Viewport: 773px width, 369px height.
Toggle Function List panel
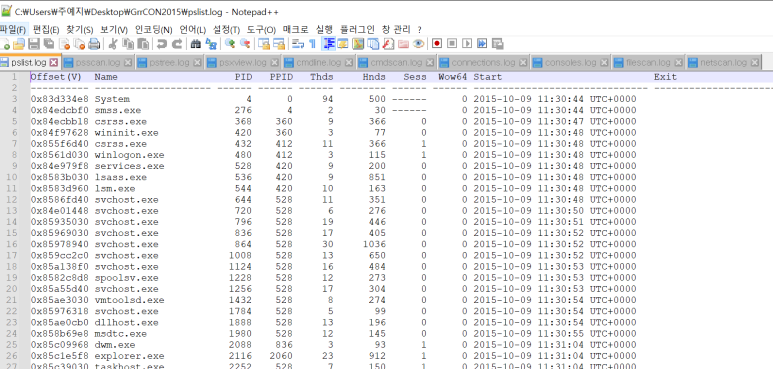(x=388, y=44)
